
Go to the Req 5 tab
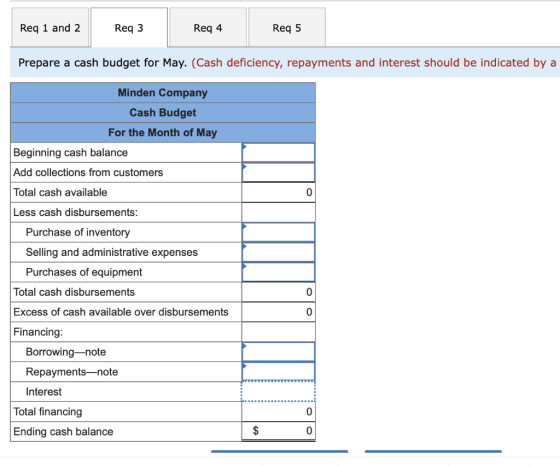[287, 27]
